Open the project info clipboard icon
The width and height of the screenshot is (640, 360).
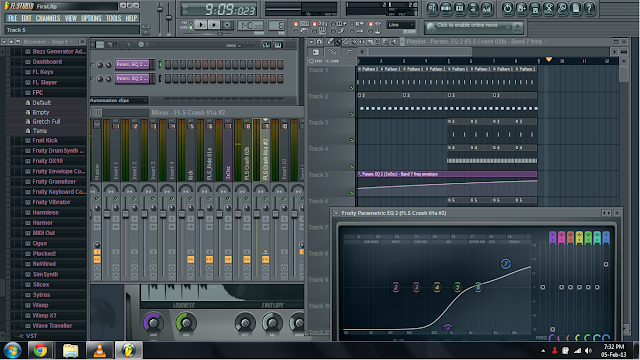tap(576, 8)
